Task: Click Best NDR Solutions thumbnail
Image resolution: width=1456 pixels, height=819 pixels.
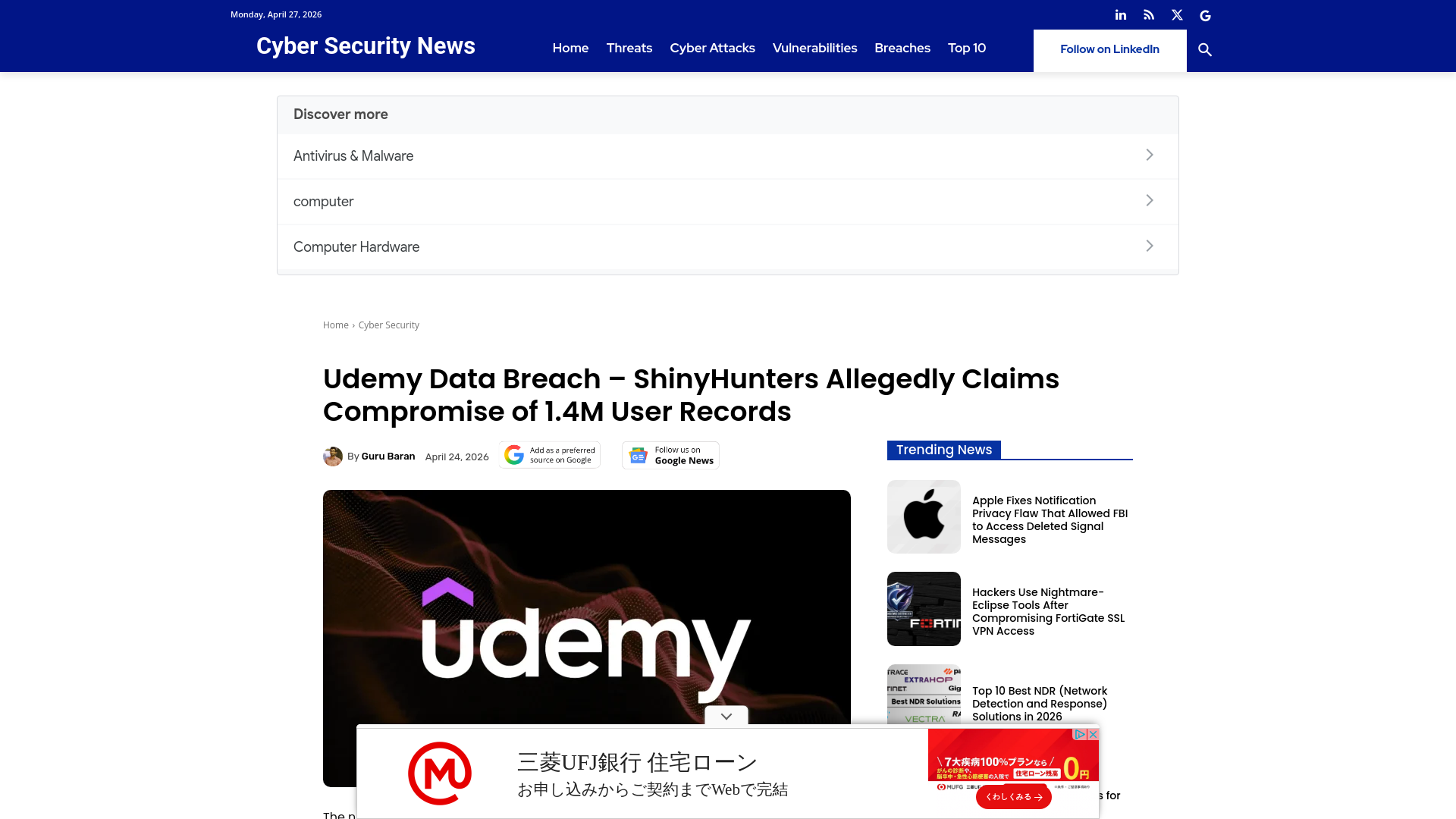Action: coord(924,695)
